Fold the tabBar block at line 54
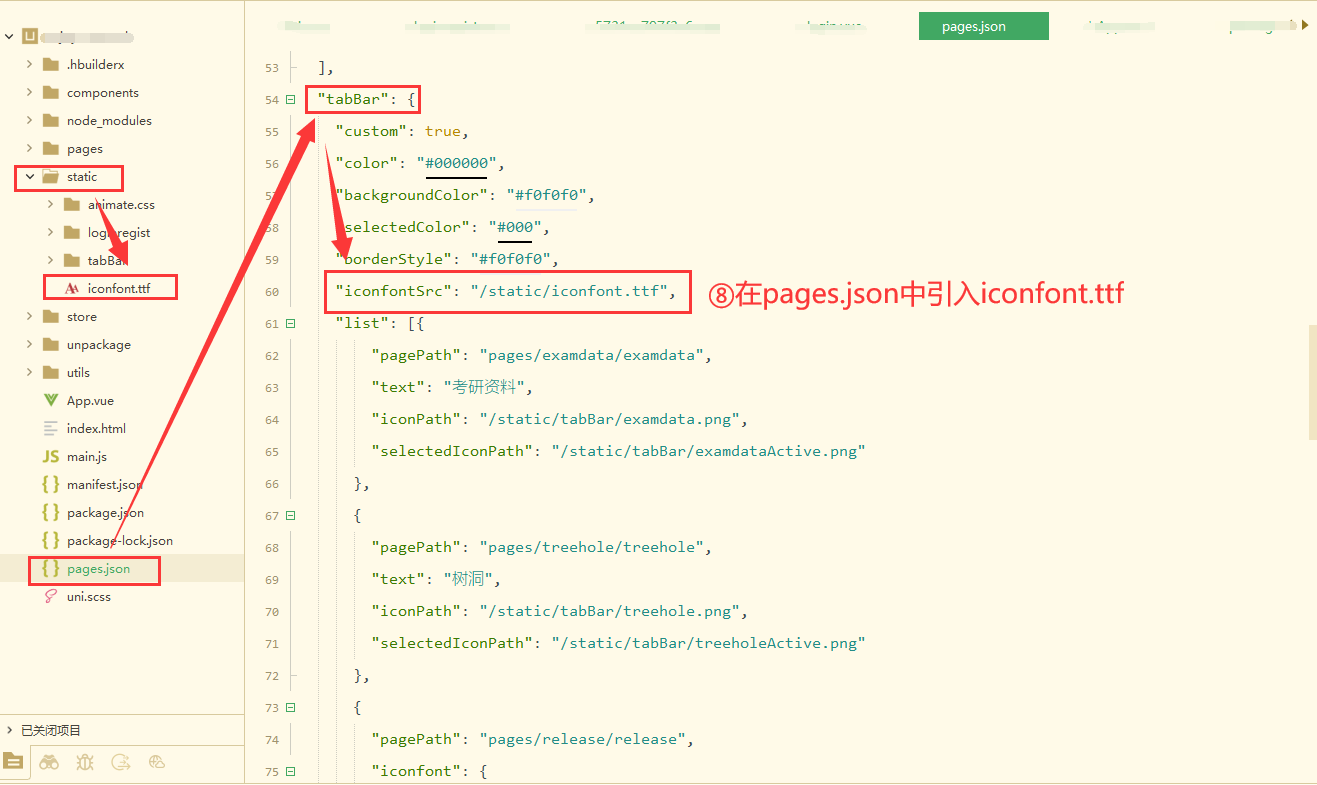Viewport: 1317px width, 785px height. [291, 100]
